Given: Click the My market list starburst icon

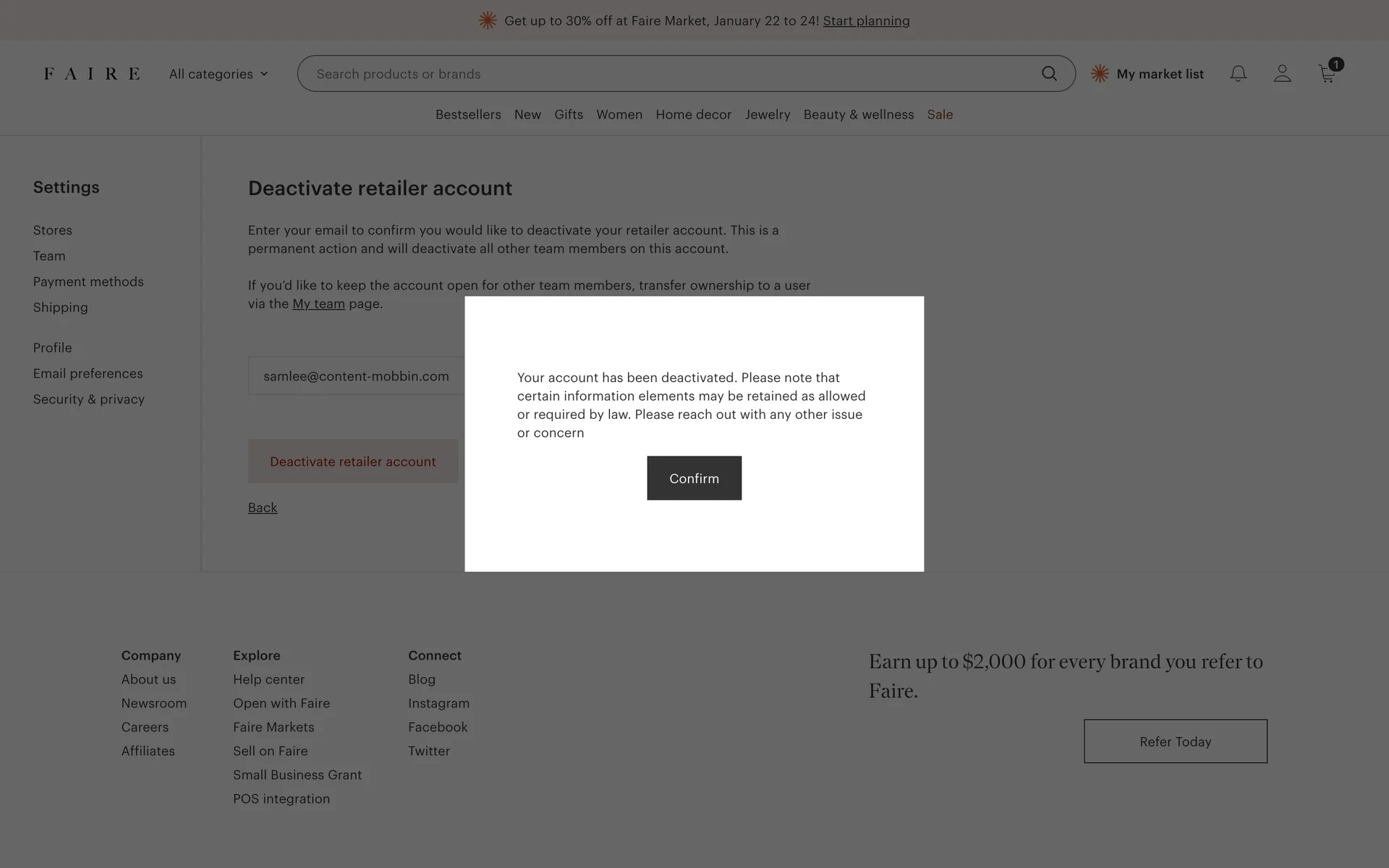Looking at the screenshot, I should pos(1100,74).
